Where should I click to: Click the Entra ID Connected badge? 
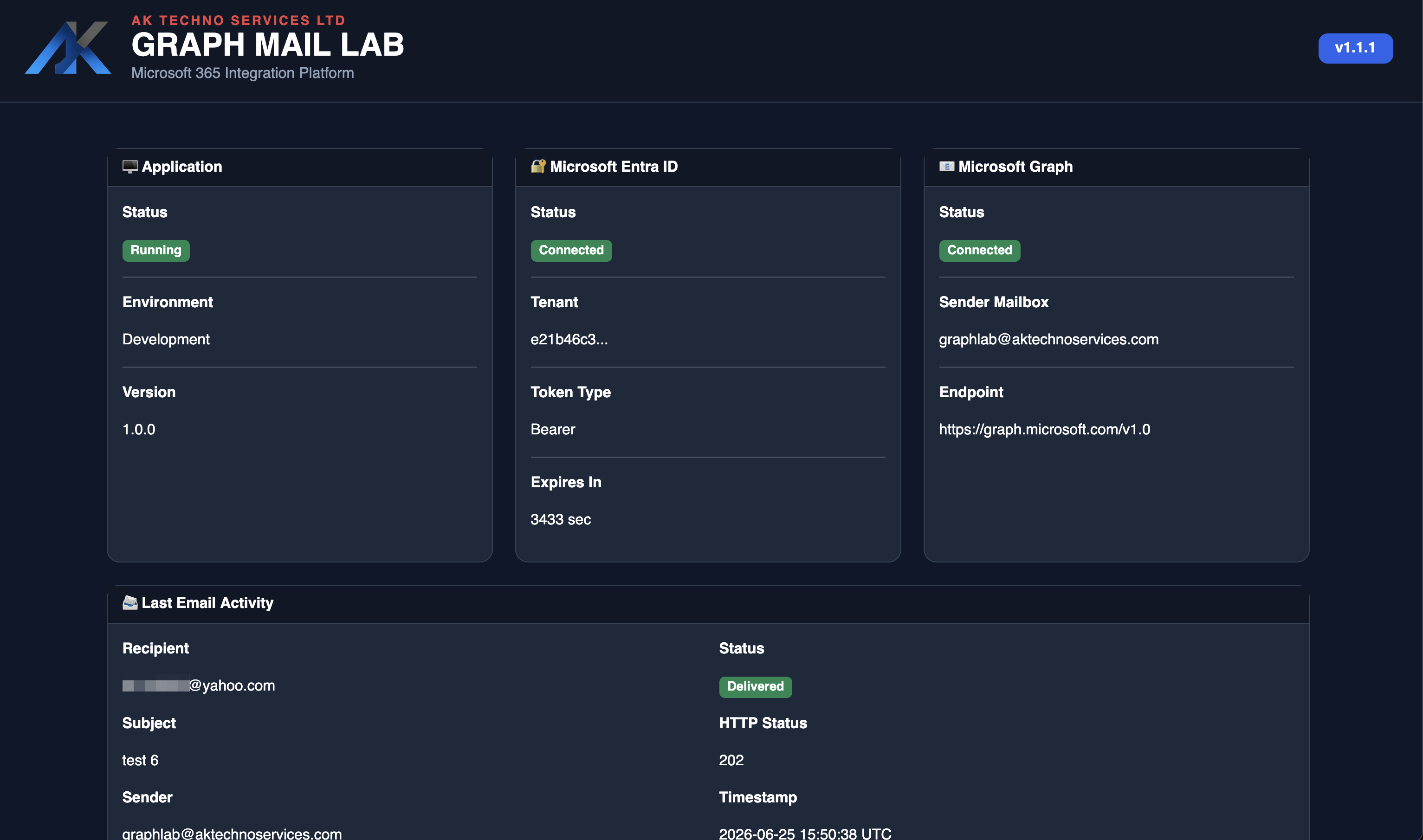coord(571,250)
